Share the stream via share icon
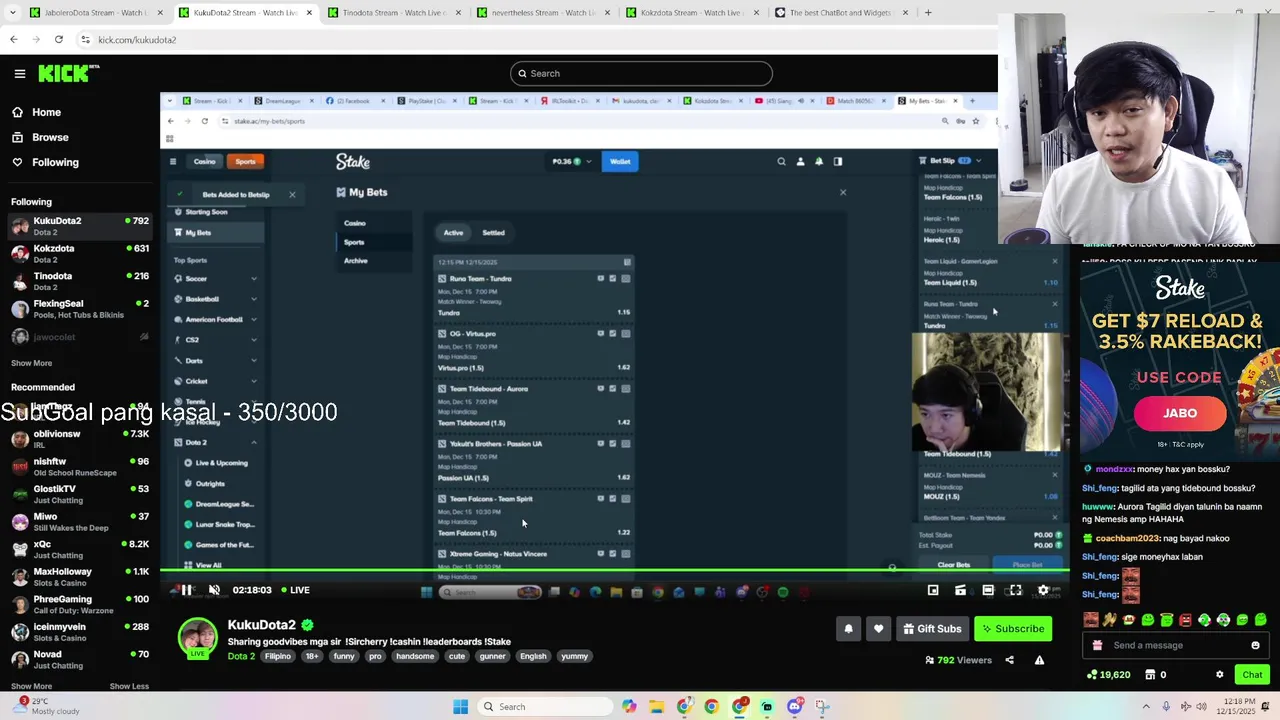The height and width of the screenshot is (720, 1280). 1009,660
